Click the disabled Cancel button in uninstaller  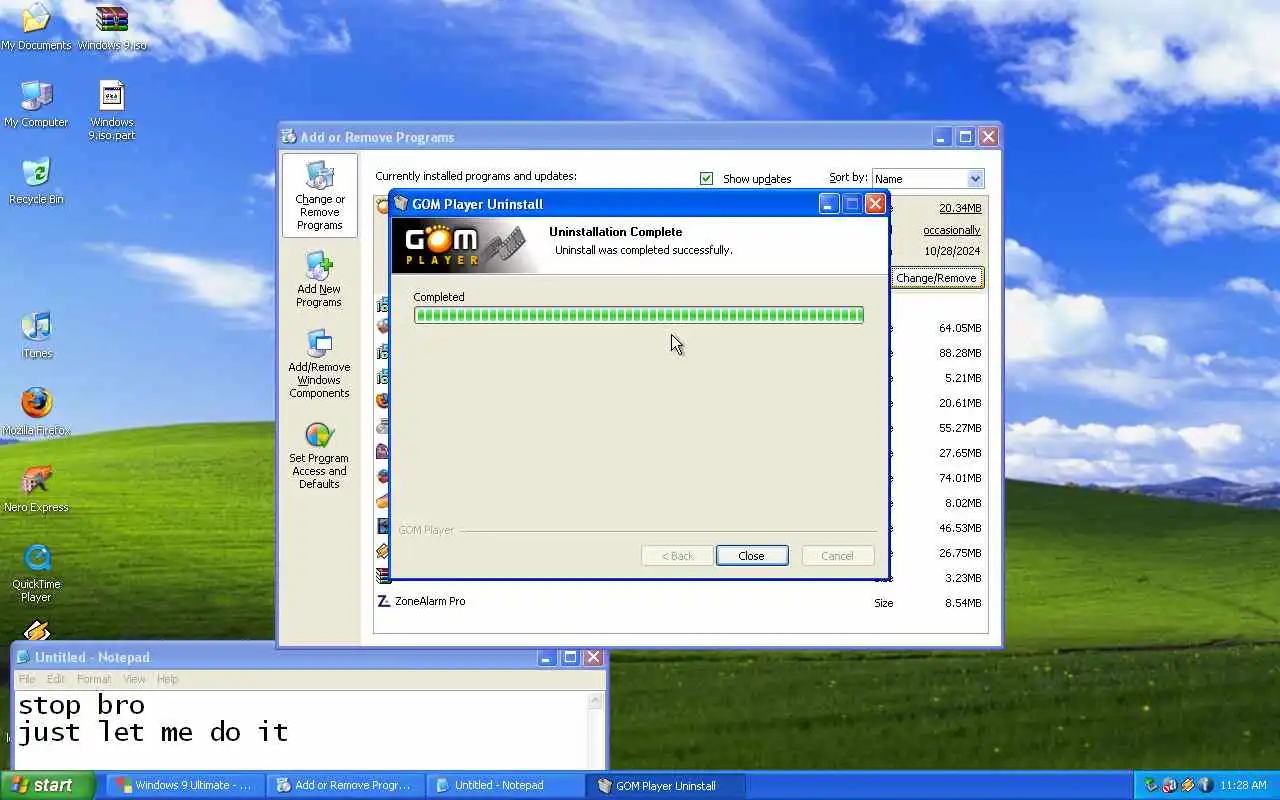838,556
